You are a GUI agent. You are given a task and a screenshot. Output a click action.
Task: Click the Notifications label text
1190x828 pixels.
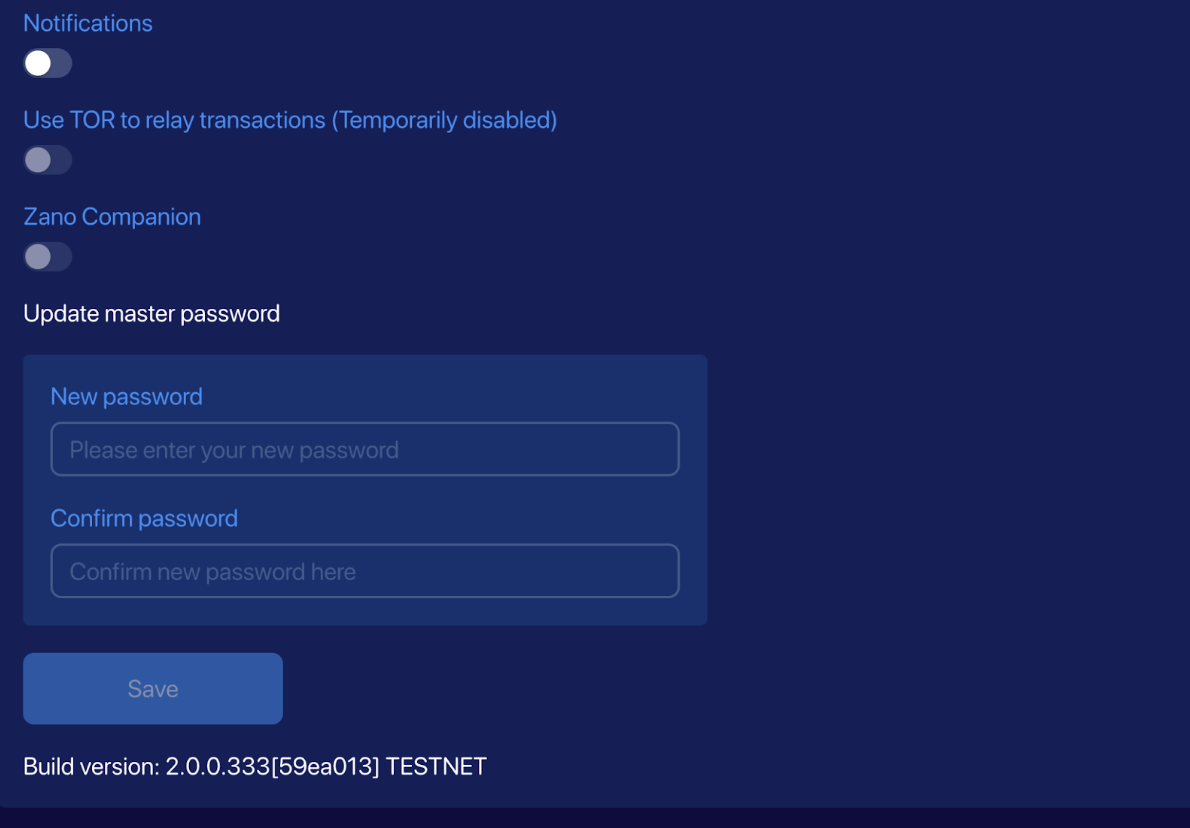(88, 23)
